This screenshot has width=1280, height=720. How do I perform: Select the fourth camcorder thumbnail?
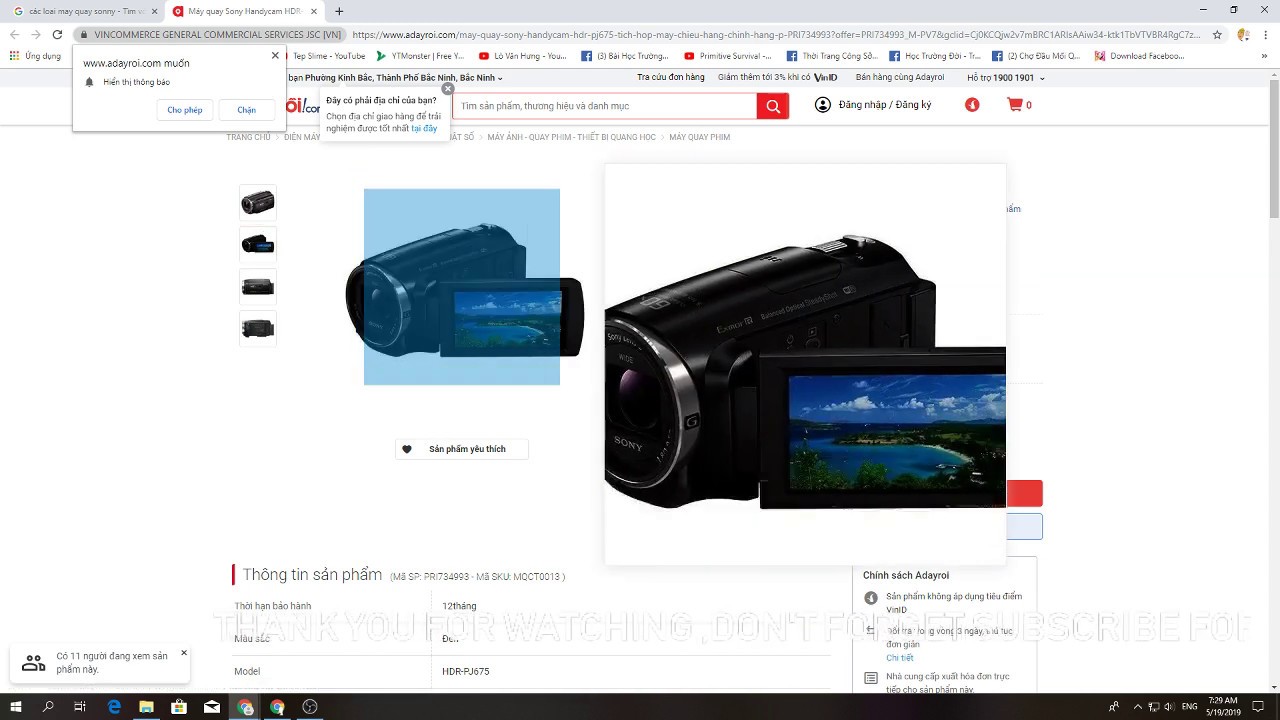pyautogui.click(x=257, y=329)
